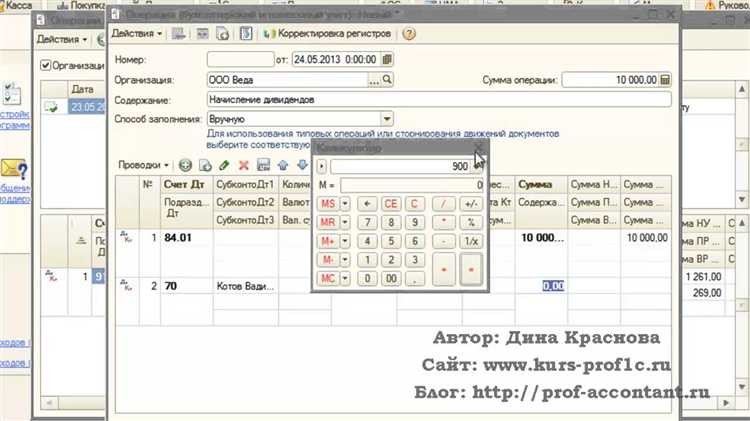Screen dimensions: 750x421
Task: Click the backspace arrow button on the calculator
Action: pos(367,204)
